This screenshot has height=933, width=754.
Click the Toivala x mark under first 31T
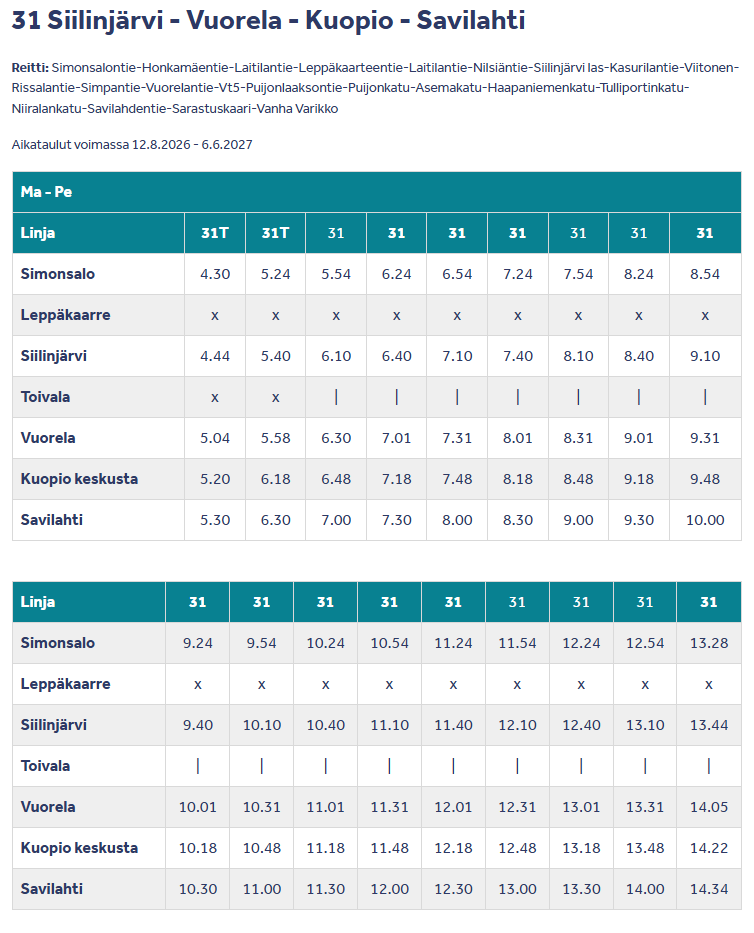(215, 397)
